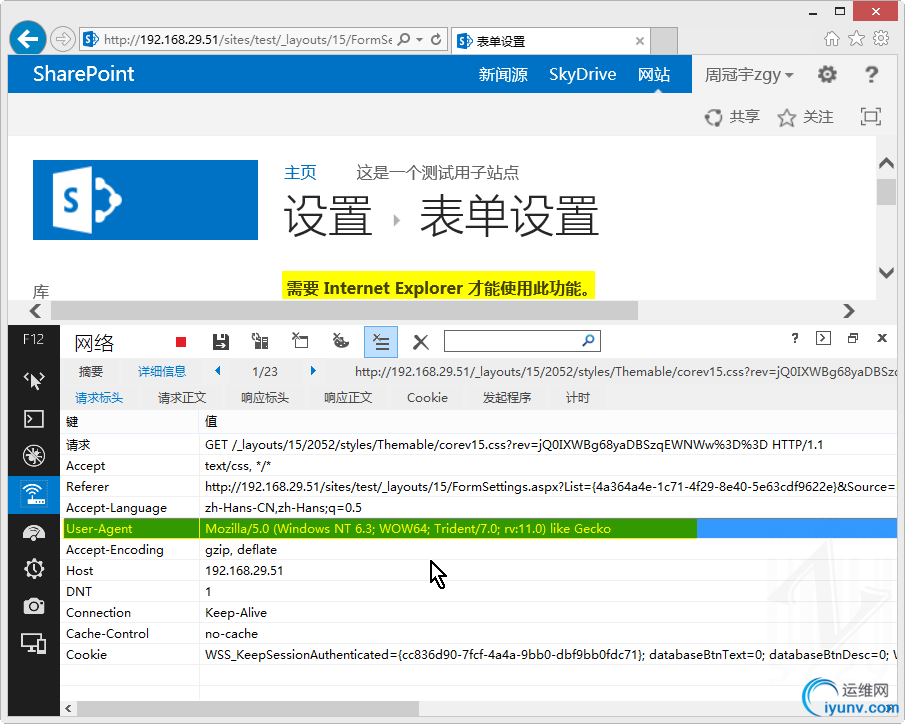Expand the 周冠宇zgy user menu
905x724 pixels.
click(749, 74)
